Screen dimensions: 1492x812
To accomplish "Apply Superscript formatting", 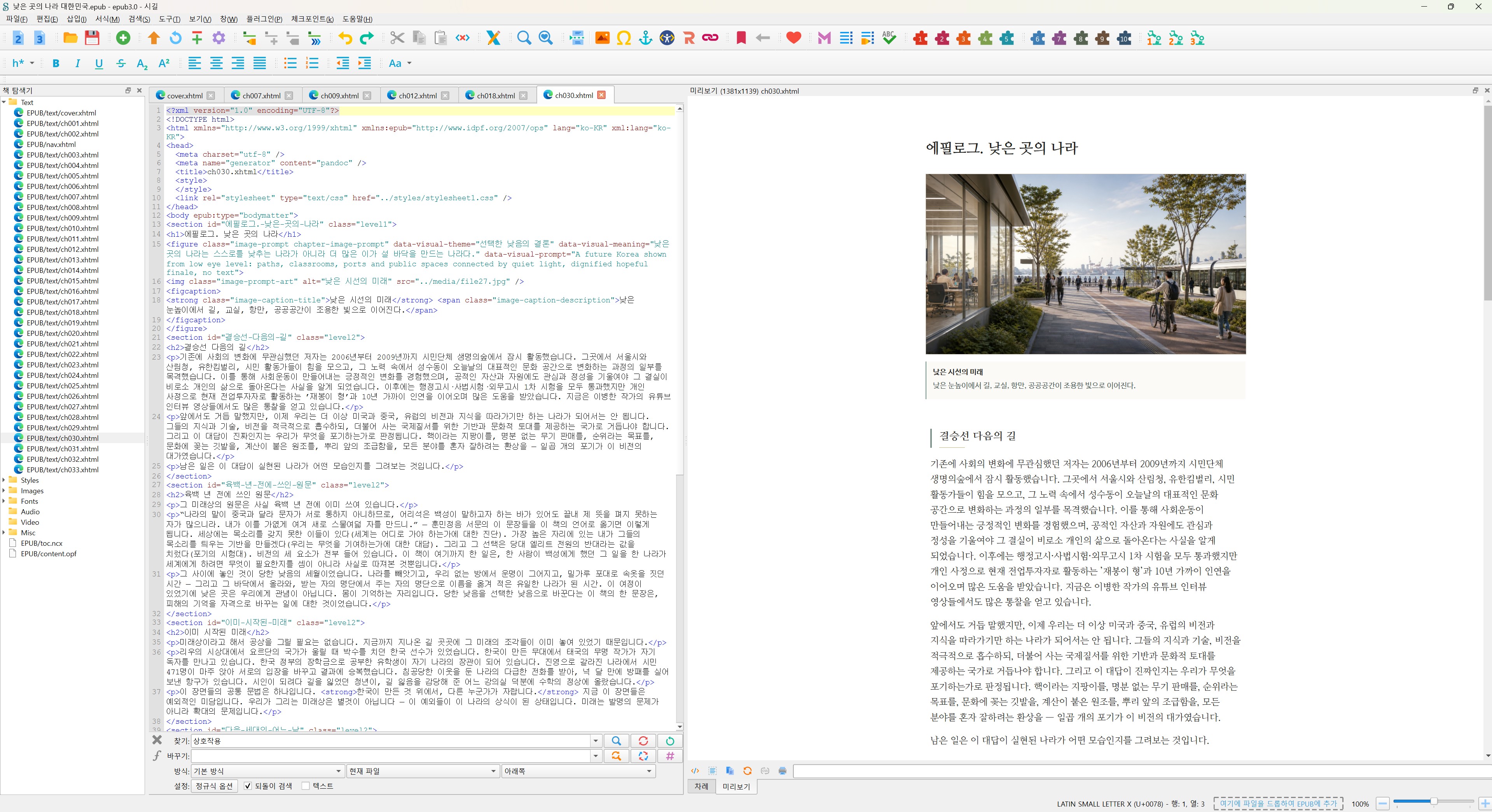I will 164,64.
